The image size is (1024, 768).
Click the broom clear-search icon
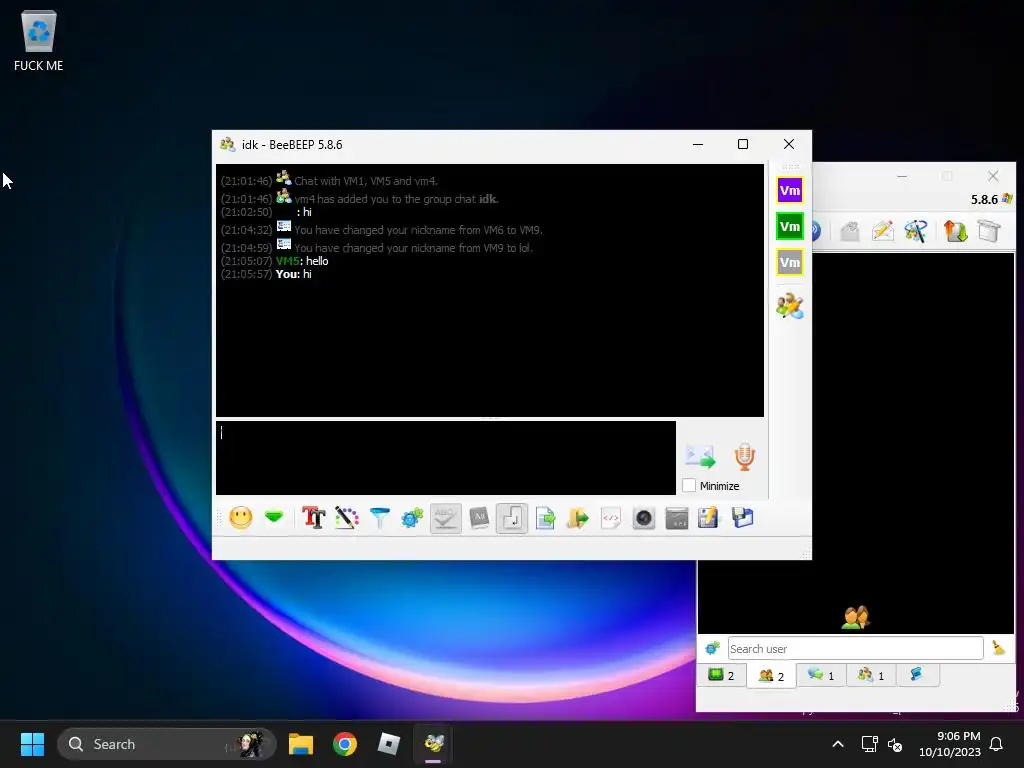click(x=998, y=648)
